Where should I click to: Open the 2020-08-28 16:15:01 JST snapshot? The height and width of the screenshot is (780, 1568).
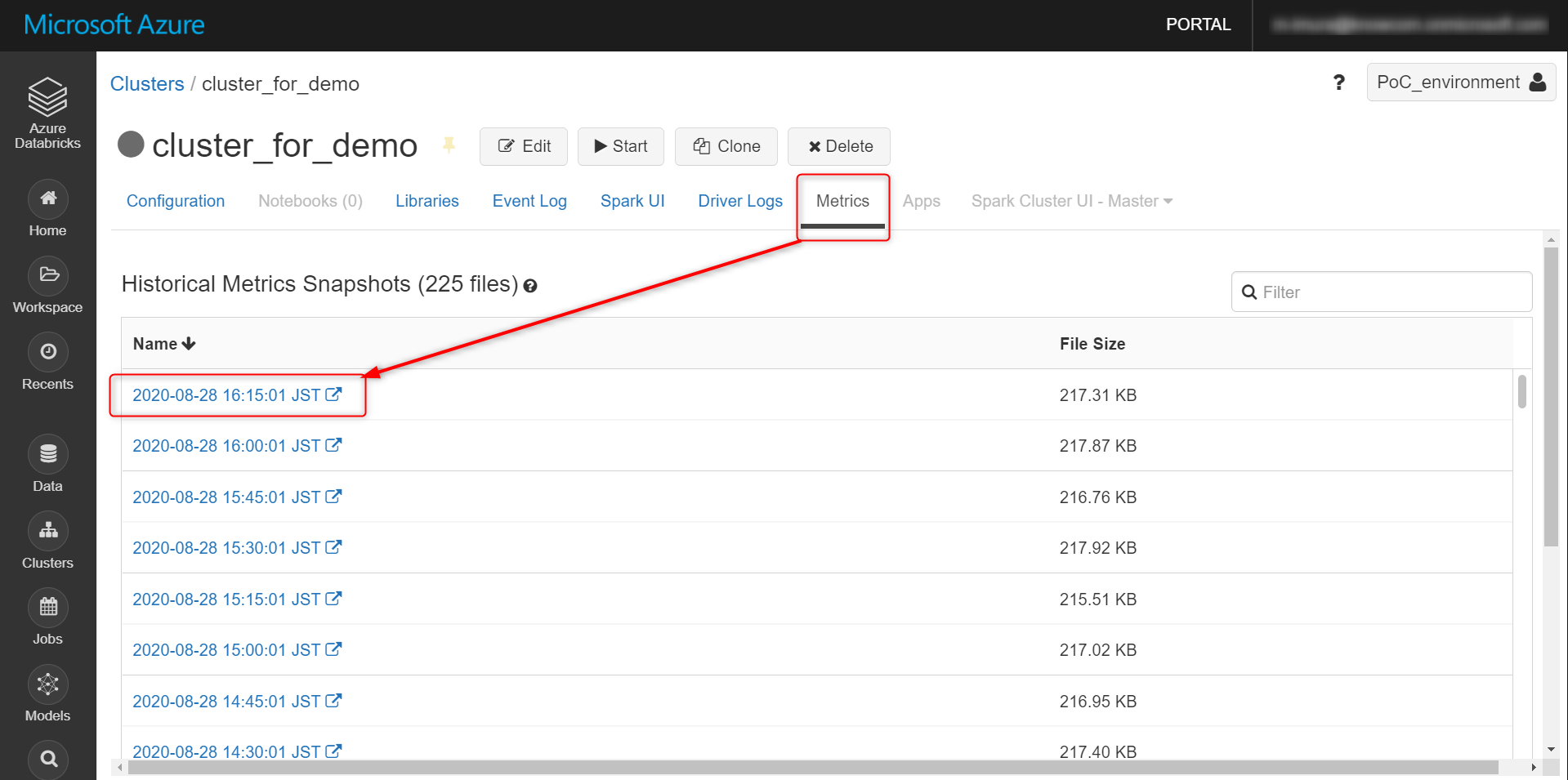[x=226, y=395]
